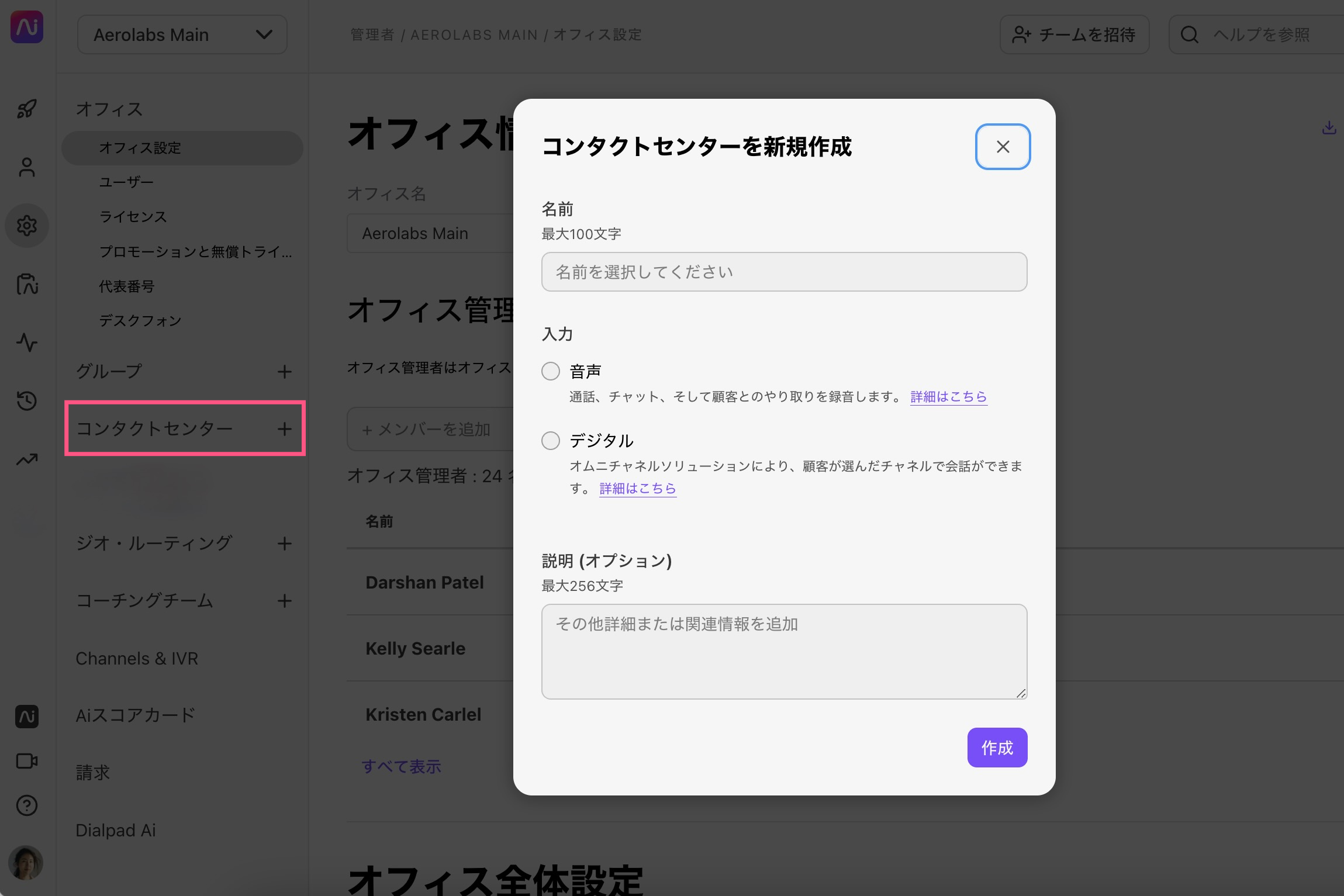Click AEROLABS MAIN in the breadcrumb

[474, 35]
